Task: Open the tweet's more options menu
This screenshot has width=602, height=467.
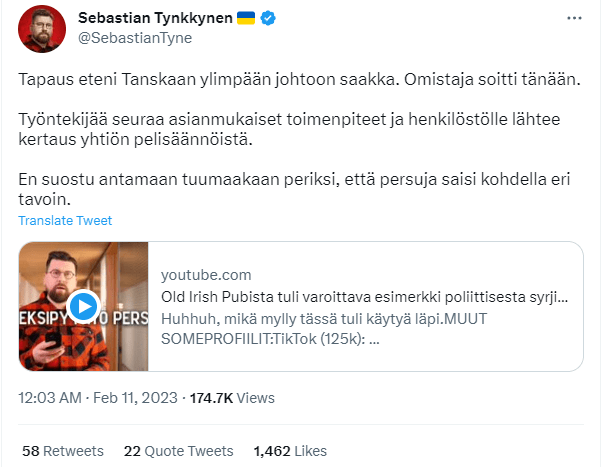Action: click(x=572, y=19)
